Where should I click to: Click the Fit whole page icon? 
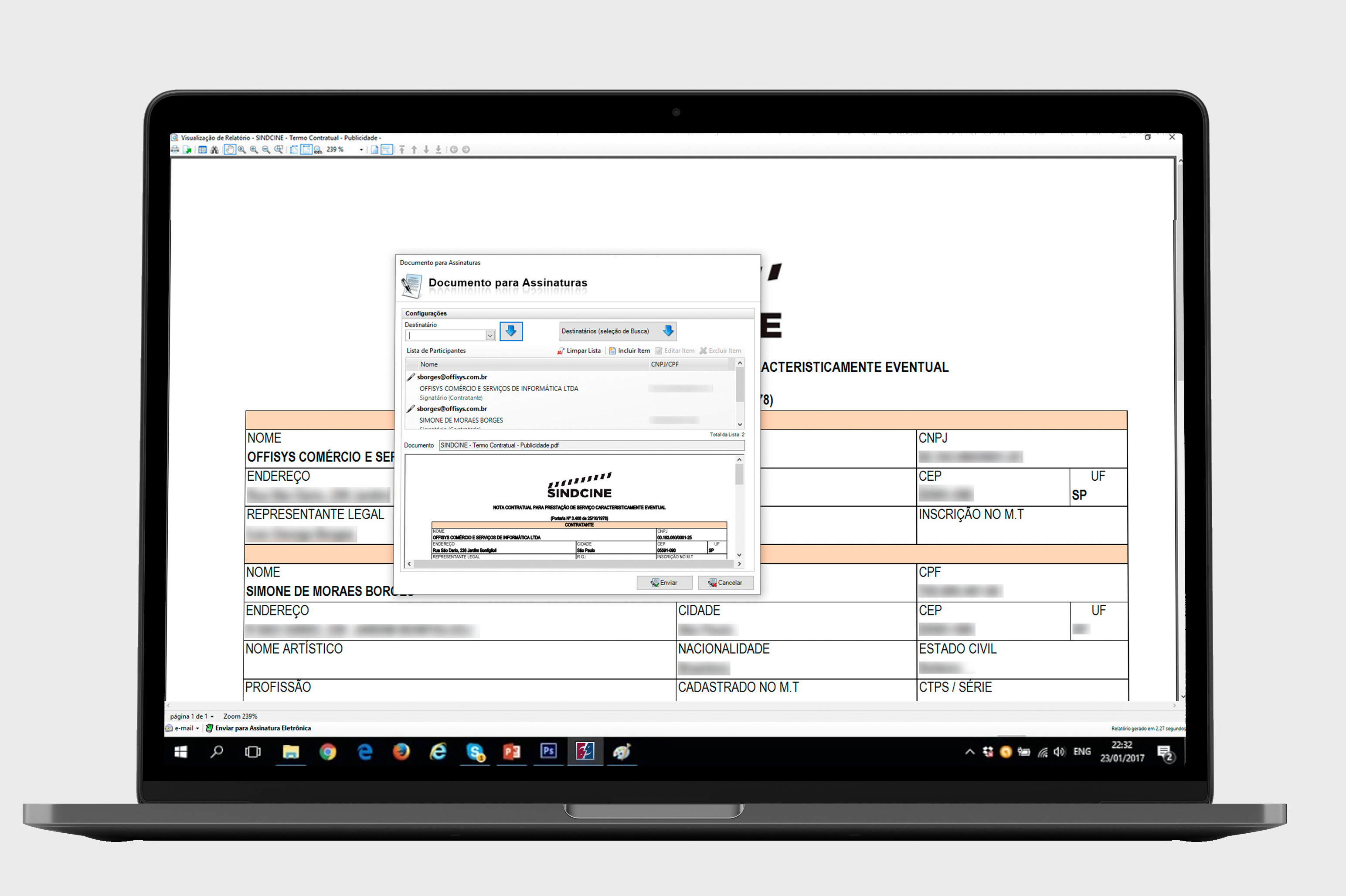(294, 150)
